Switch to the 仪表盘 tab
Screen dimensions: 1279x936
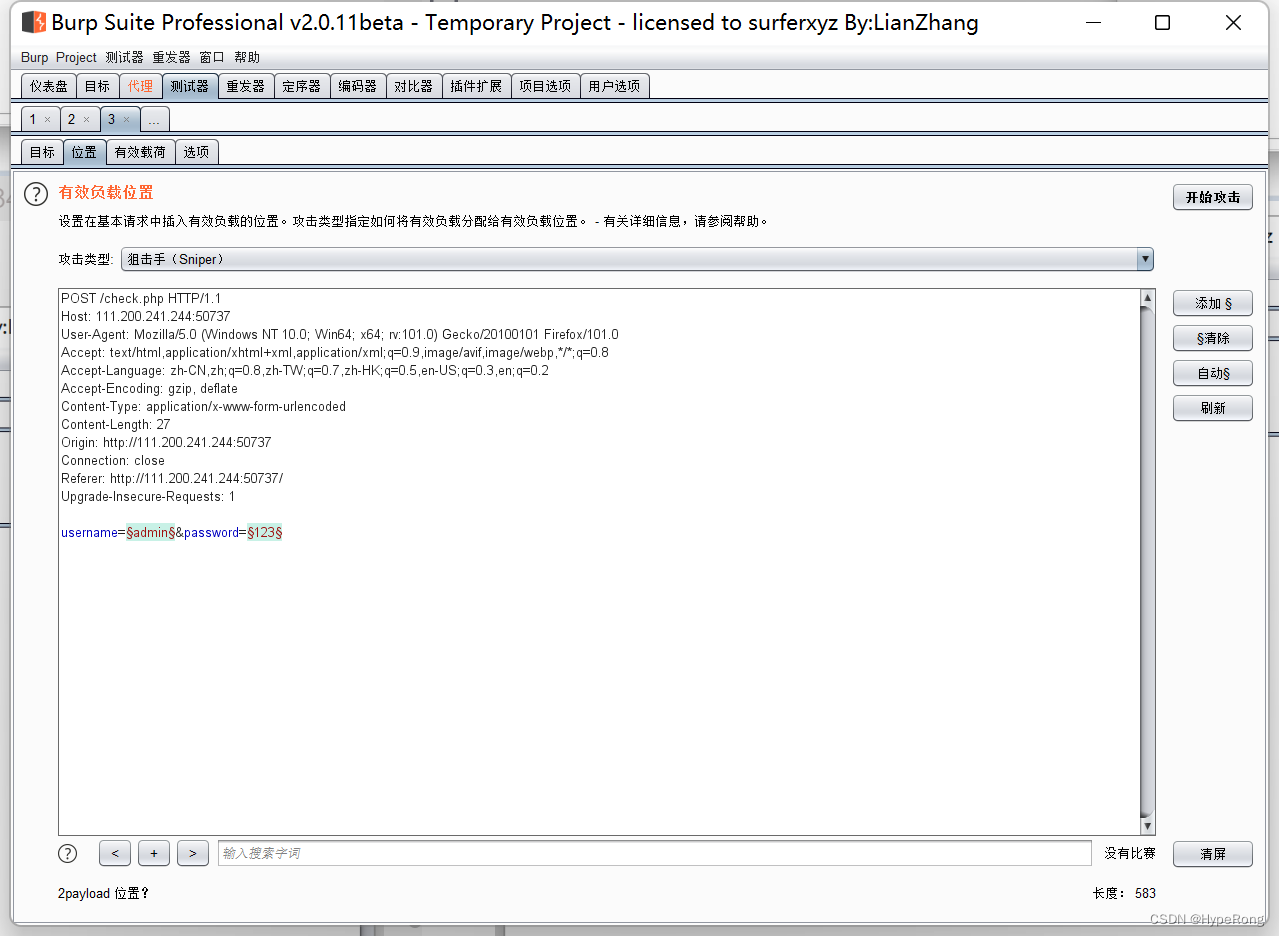point(48,87)
